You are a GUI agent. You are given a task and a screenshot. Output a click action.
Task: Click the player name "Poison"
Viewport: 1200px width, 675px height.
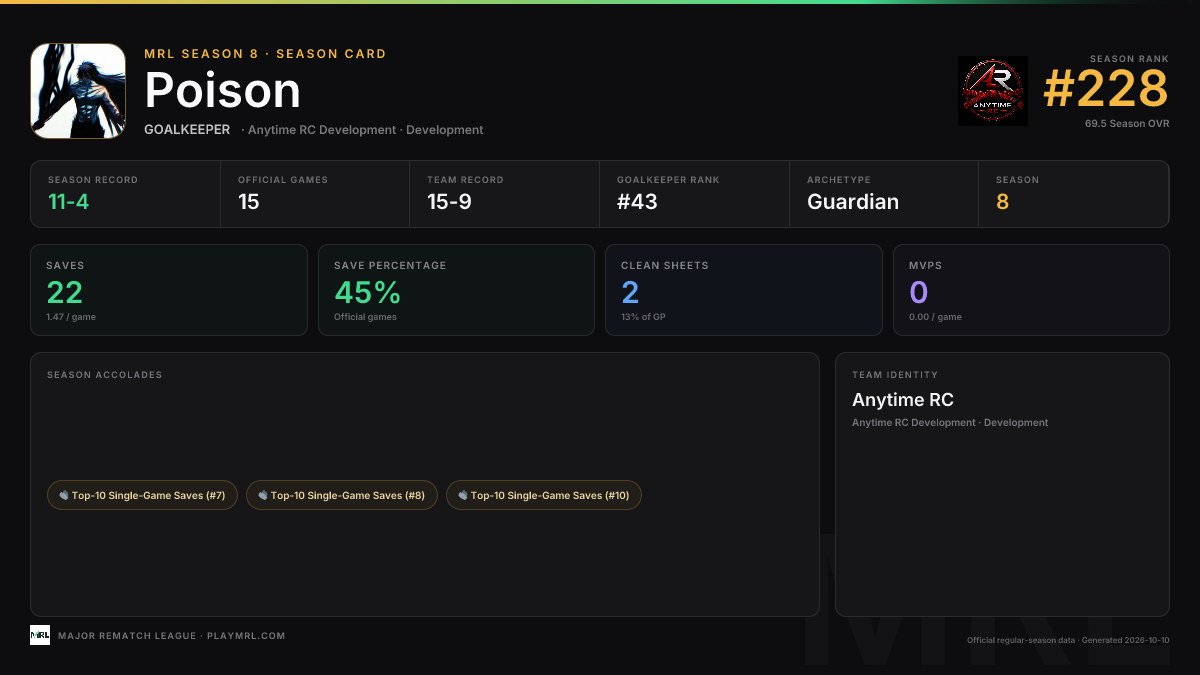(222, 91)
